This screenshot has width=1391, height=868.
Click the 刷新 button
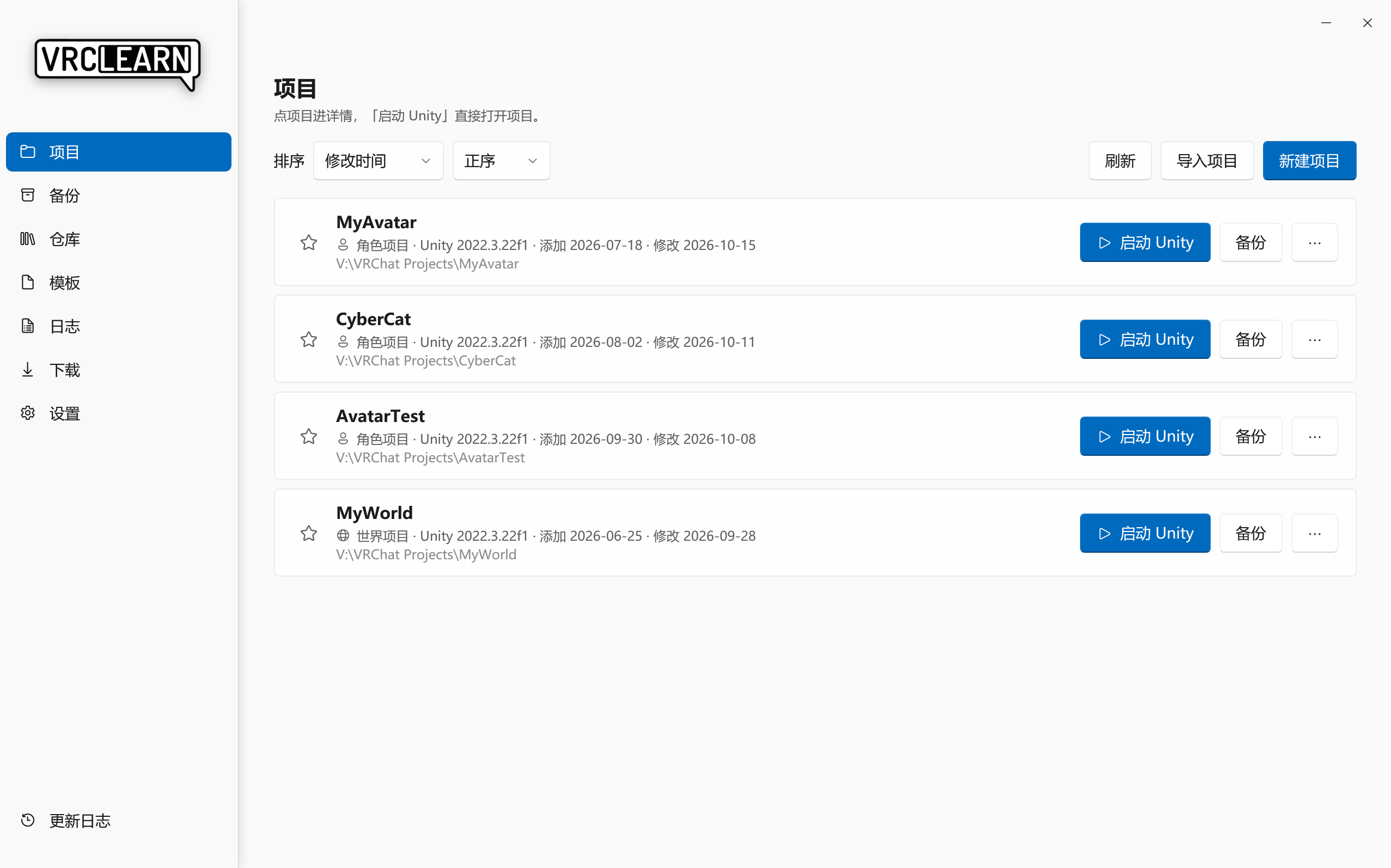coord(1120,161)
